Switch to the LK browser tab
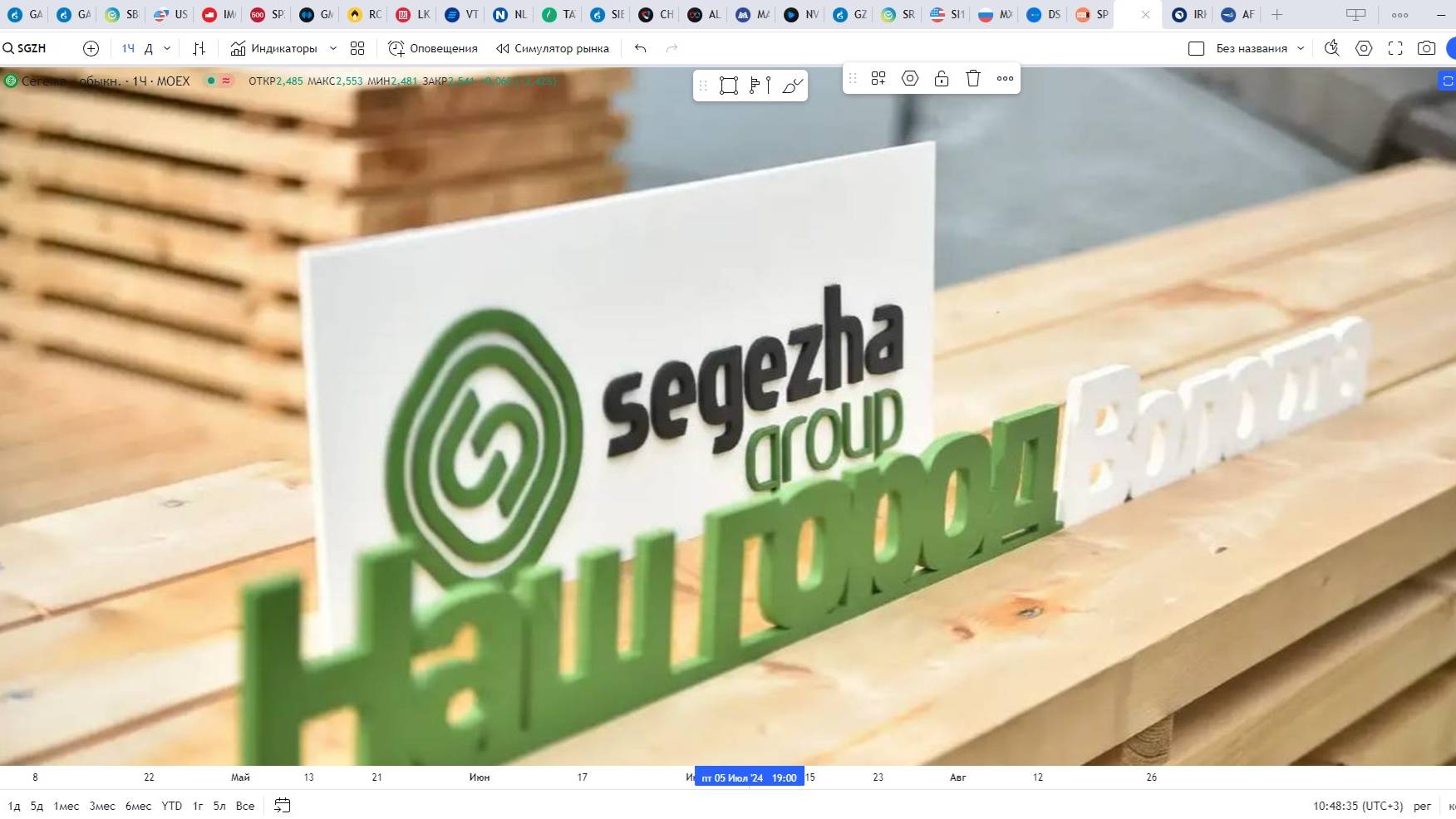1456x819 pixels. coord(414,14)
